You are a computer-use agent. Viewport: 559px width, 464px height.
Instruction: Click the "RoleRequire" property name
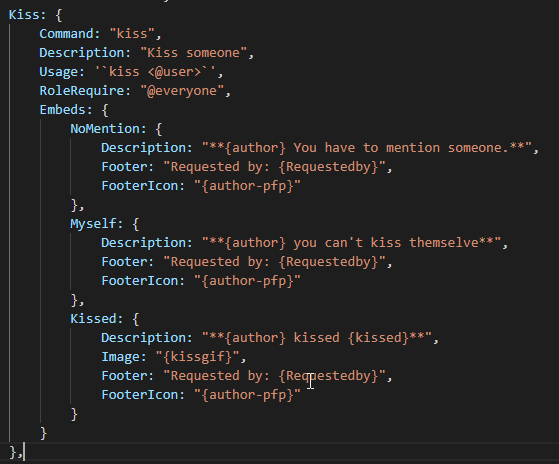pos(81,91)
